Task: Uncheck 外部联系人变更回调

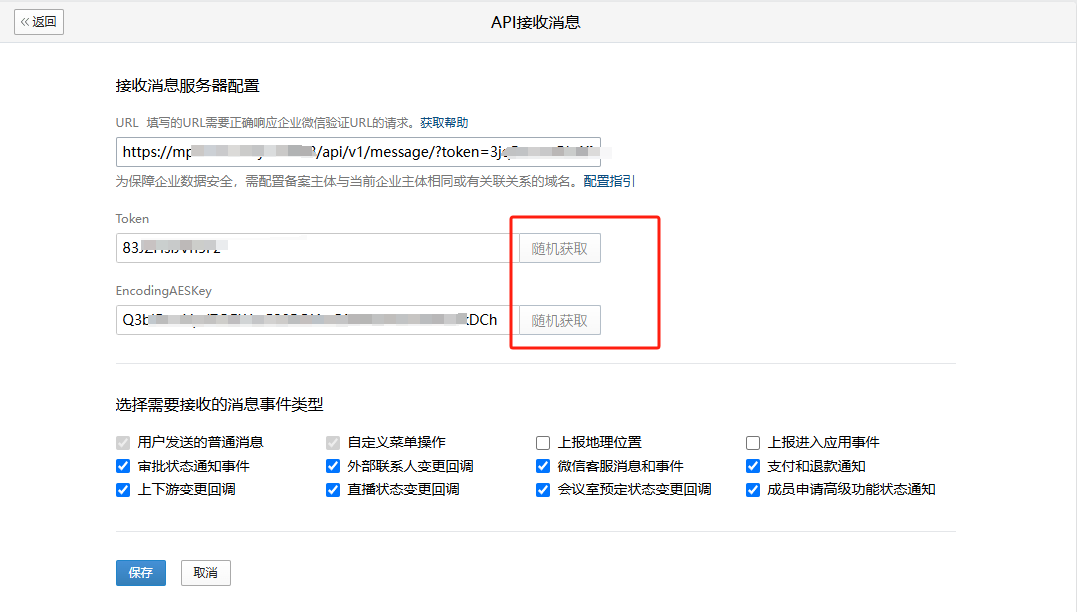Action: (x=333, y=466)
